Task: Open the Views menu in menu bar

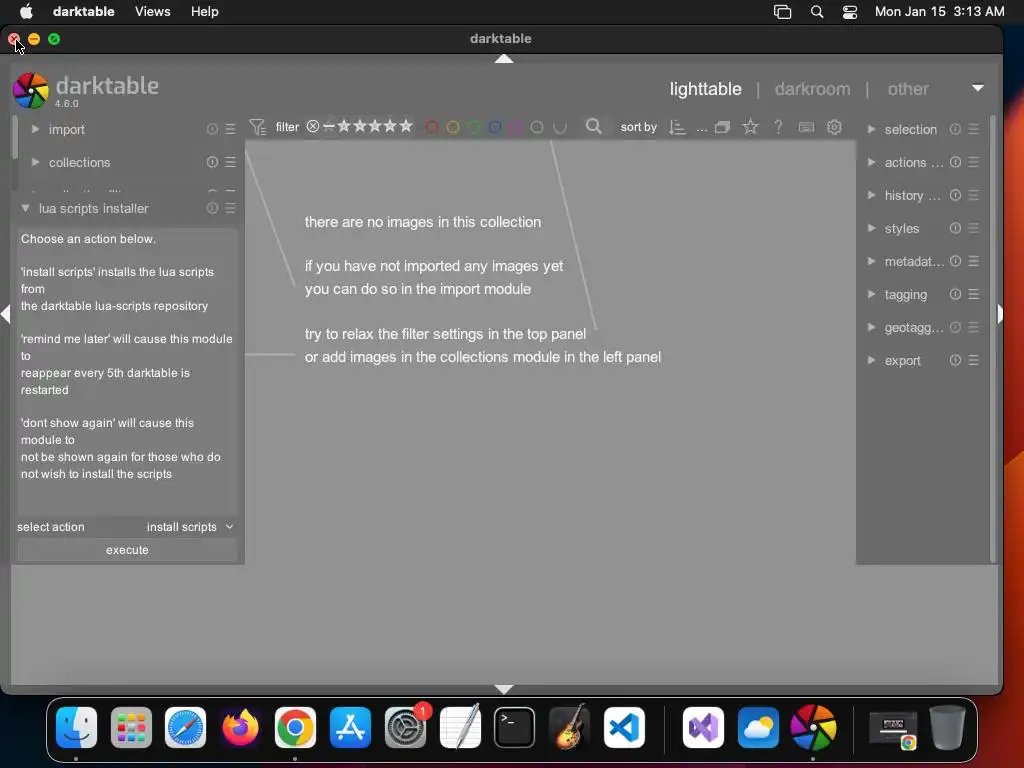Action: pos(152,12)
